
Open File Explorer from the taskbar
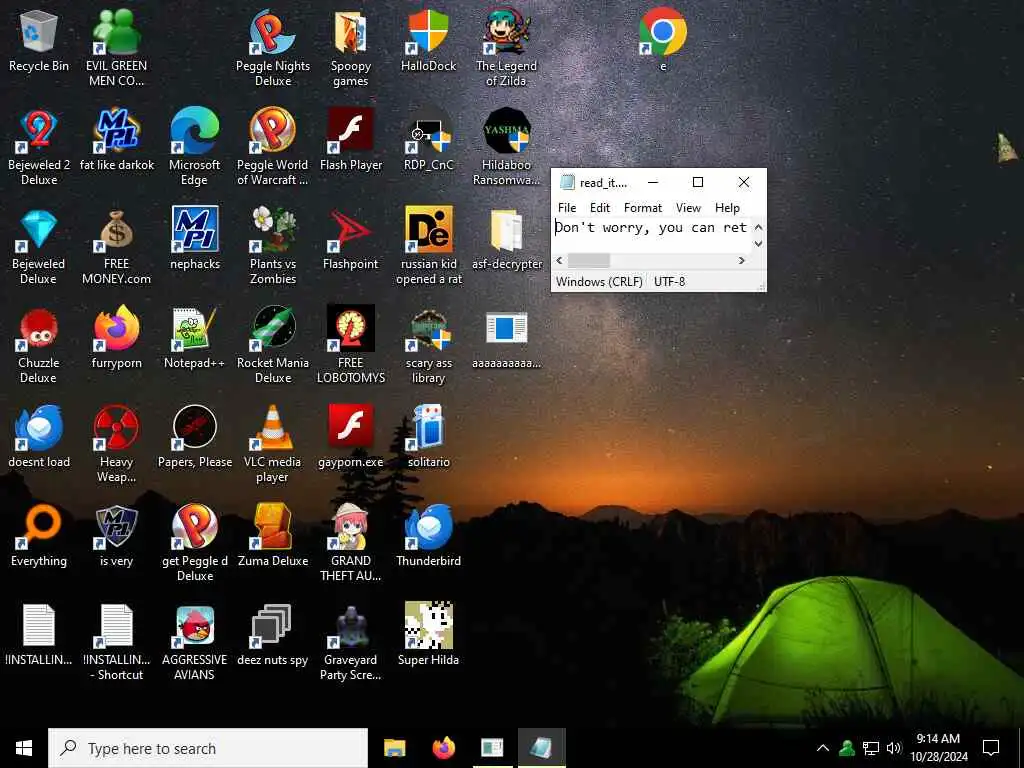pyautogui.click(x=394, y=748)
